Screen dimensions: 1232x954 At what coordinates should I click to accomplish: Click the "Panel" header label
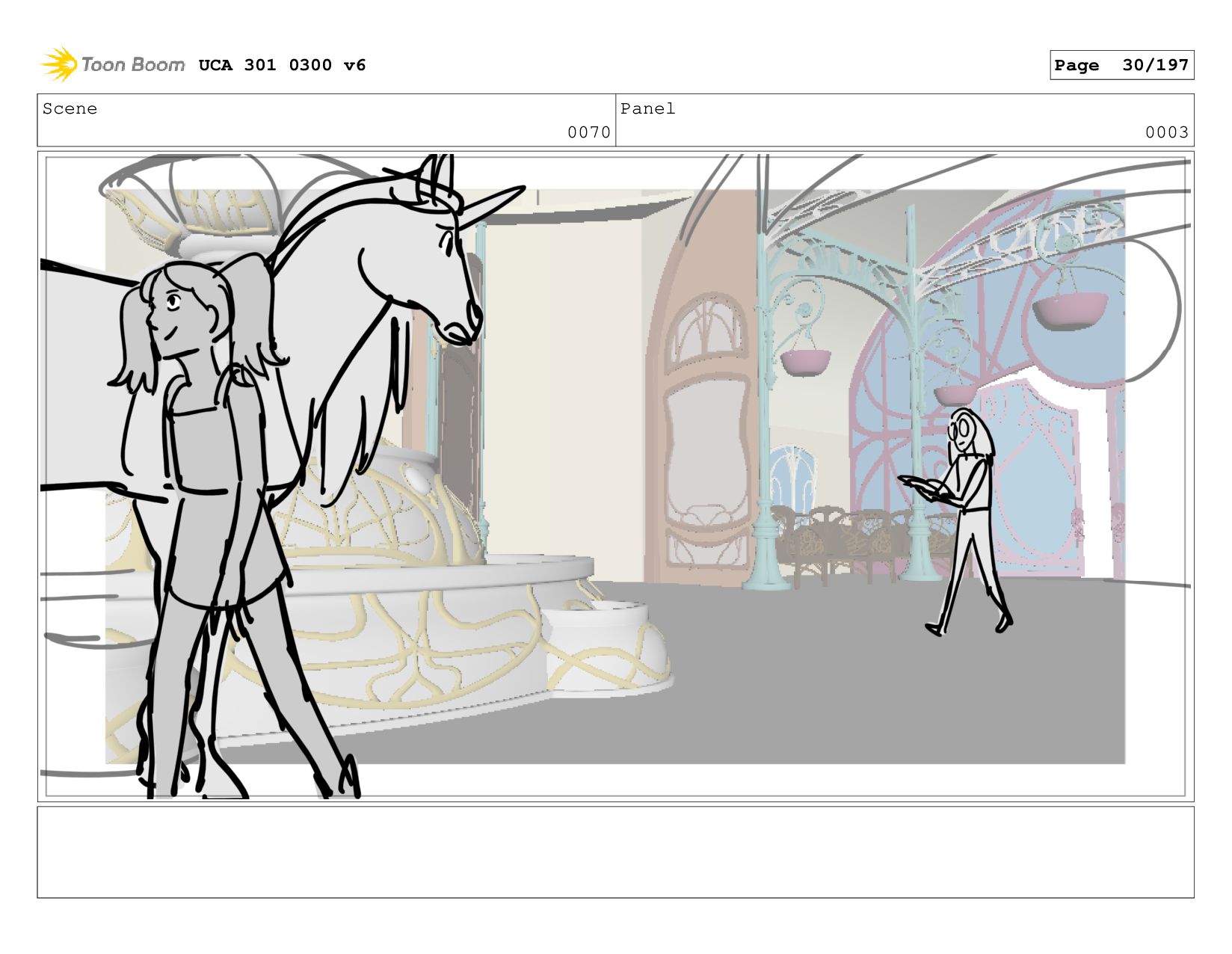tap(647, 108)
